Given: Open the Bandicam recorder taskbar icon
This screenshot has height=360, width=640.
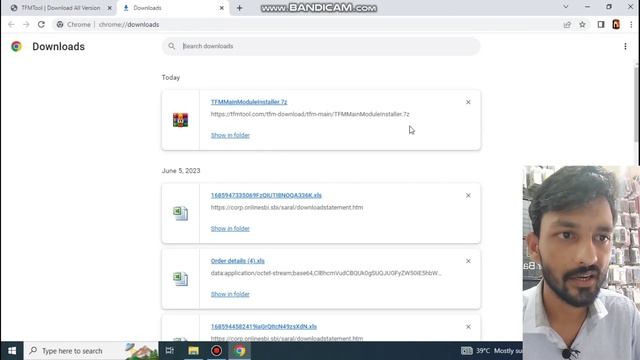Looking at the screenshot, I should (216, 351).
